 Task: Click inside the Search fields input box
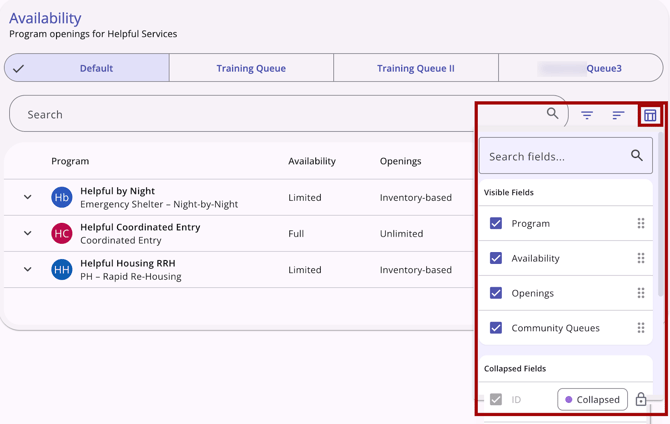pos(553,156)
